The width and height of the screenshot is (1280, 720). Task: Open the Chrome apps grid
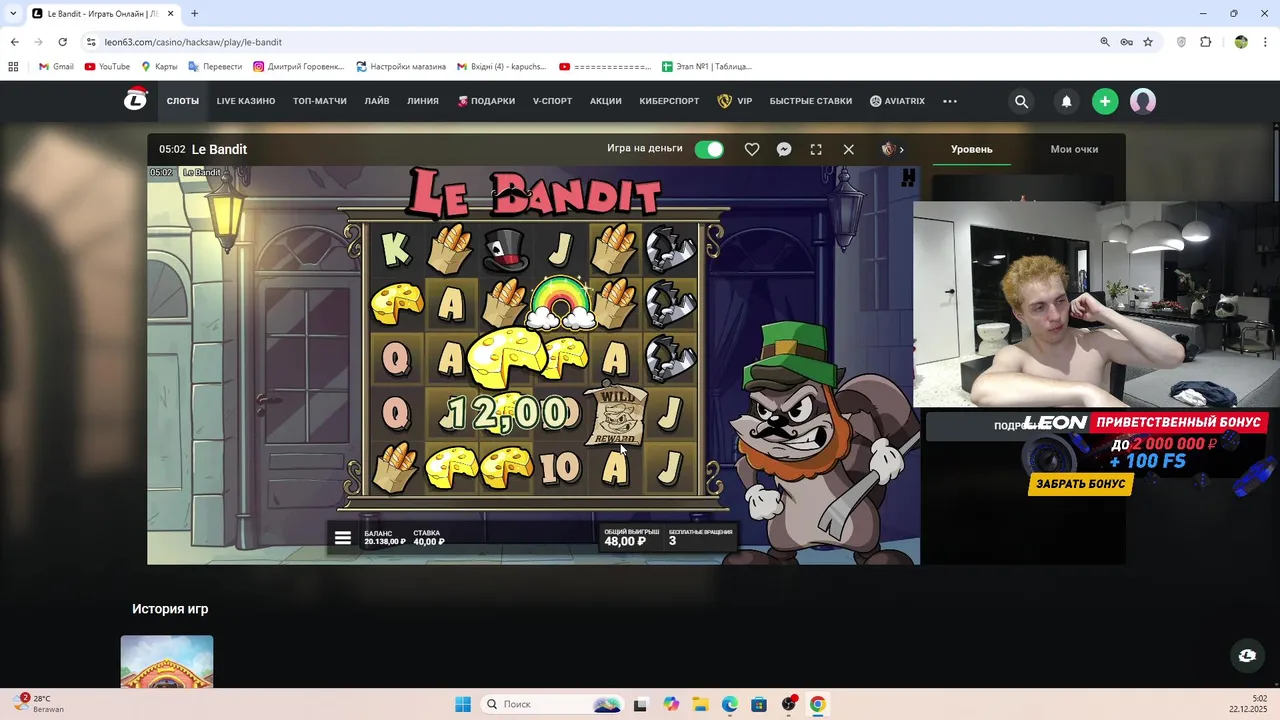tap(13, 66)
